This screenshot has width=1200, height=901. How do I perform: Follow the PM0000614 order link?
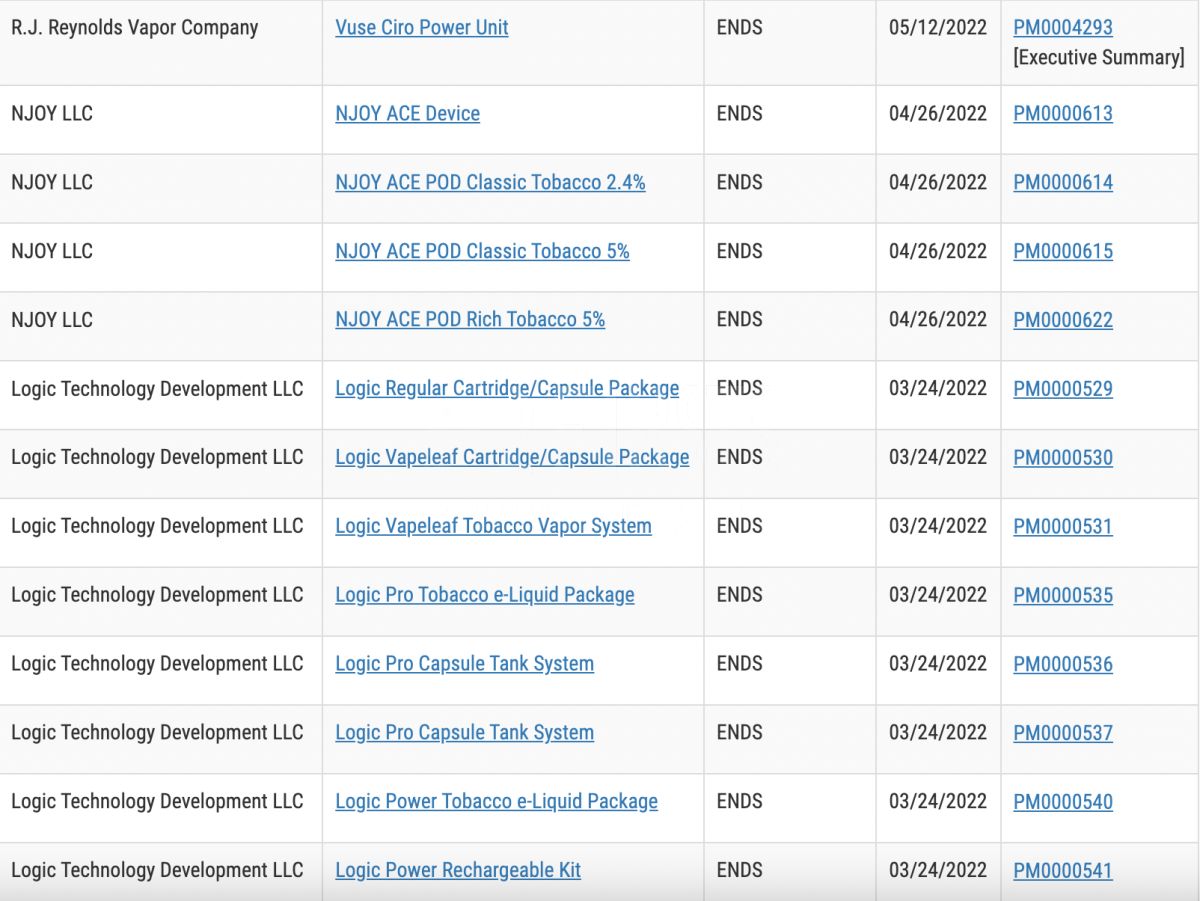pyautogui.click(x=1063, y=183)
